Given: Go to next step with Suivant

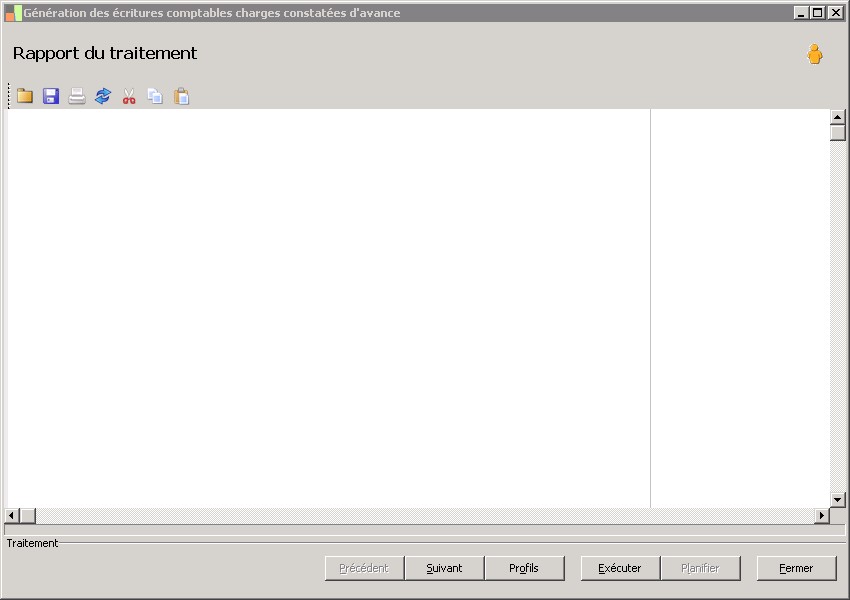Looking at the screenshot, I should (x=445, y=568).
